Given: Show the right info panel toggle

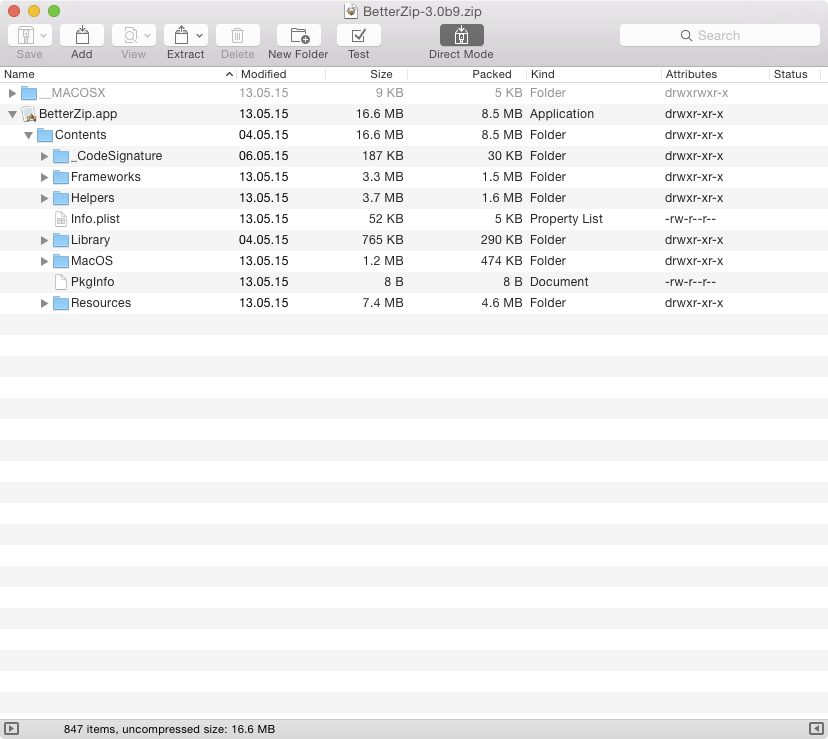Looking at the screenshot, I should (816, 729).
